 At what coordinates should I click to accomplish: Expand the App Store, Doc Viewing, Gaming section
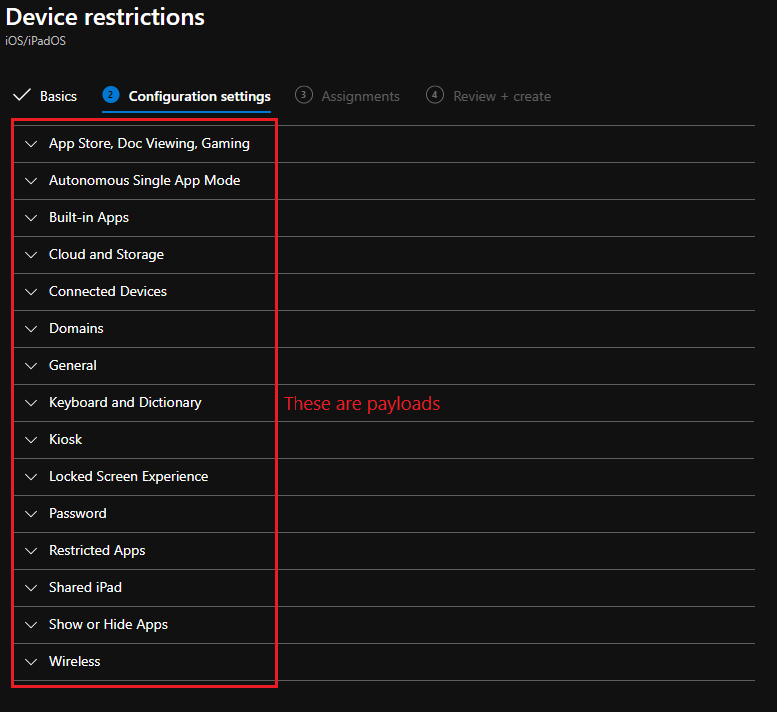click(x=149, y=144)
